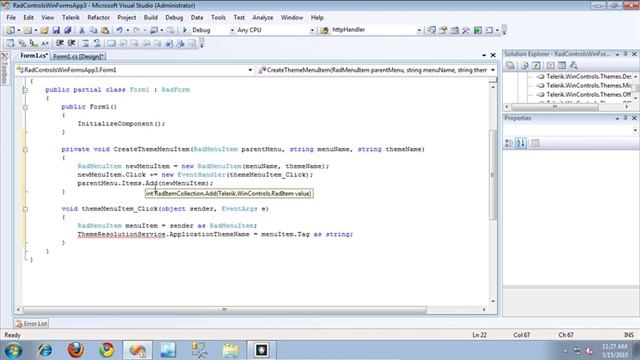Click the New Project toolbar icon
The image size is (640, 360).
pyautogui.click(x=11, y=30)
